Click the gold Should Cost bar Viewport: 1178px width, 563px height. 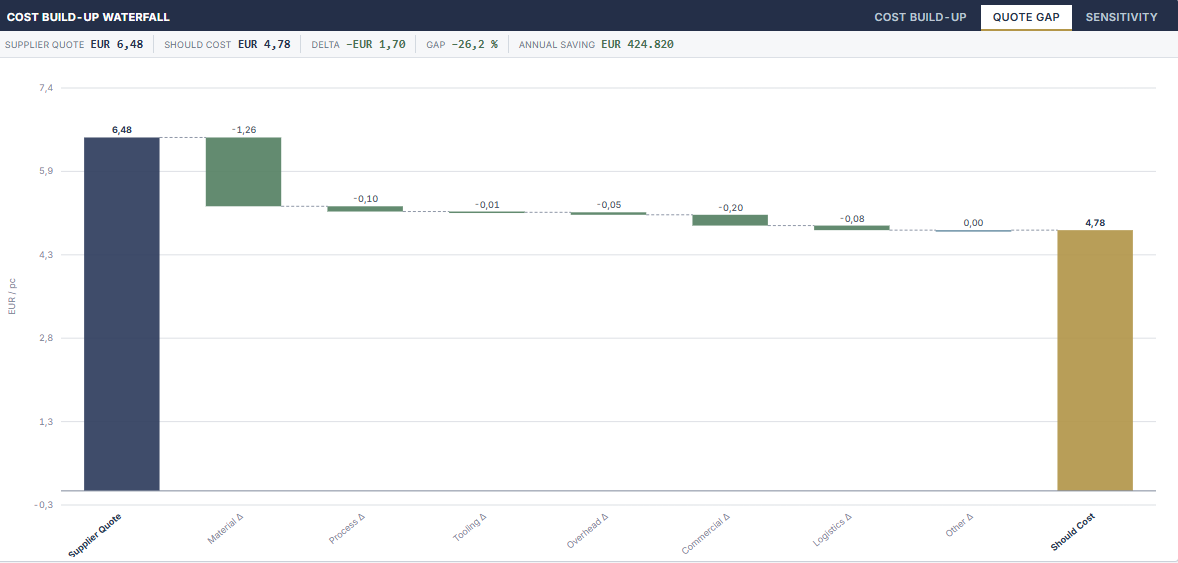click(x=1095, y=360)
